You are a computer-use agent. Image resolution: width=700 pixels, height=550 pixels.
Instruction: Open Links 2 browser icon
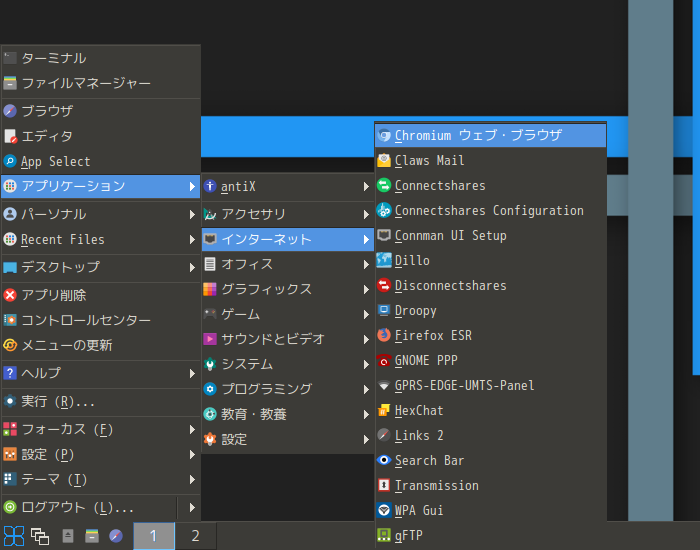click(x=384, y=435)
